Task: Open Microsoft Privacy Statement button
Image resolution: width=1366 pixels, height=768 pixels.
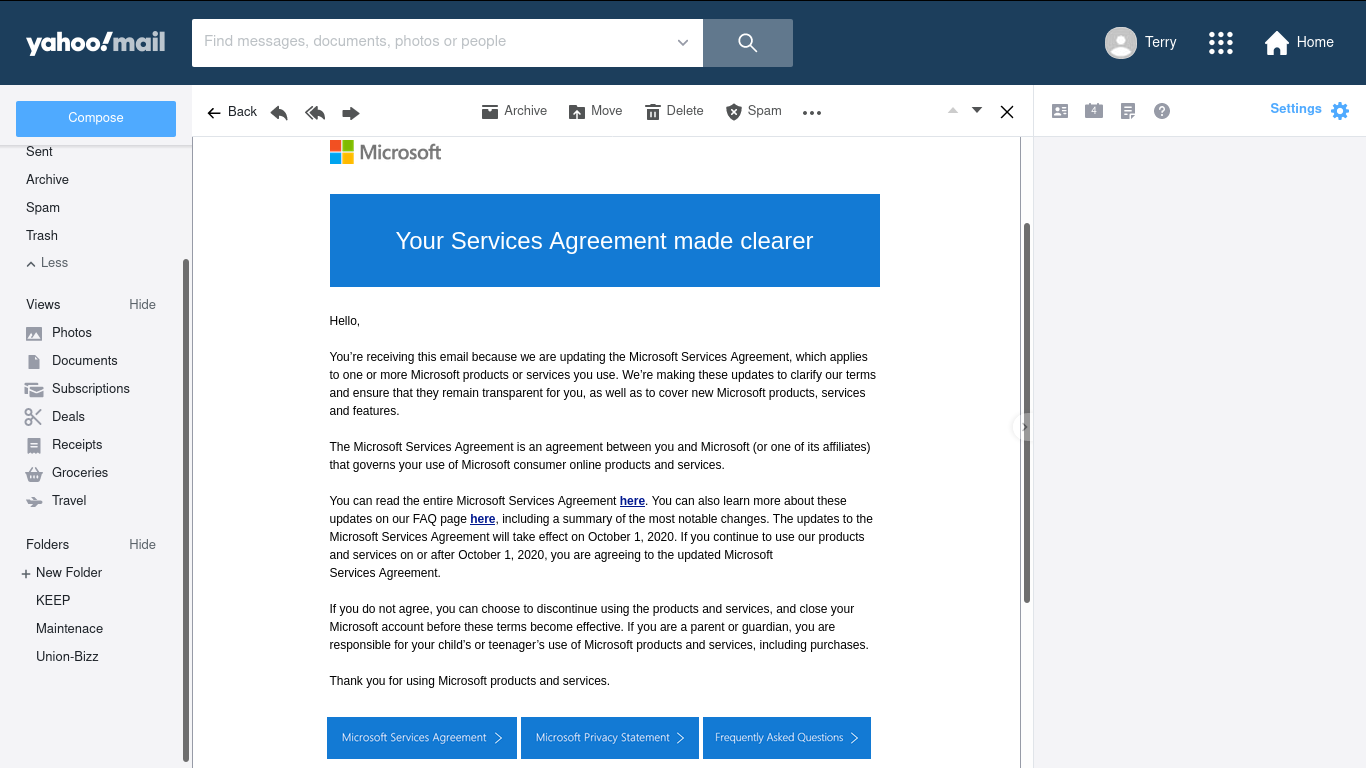Action: [x=610, y=738]
